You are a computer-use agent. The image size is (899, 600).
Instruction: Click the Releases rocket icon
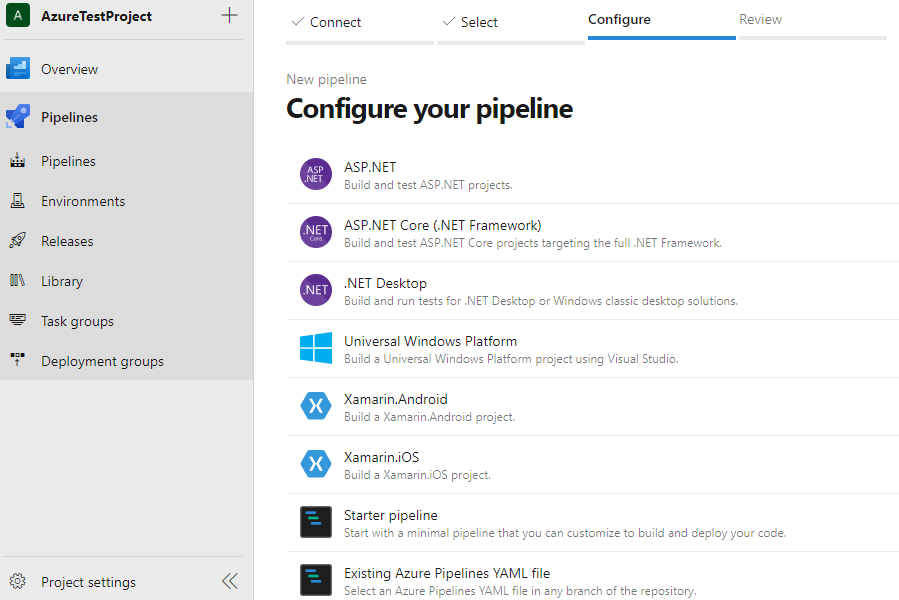pyautogui.click(x=18, y=240)
